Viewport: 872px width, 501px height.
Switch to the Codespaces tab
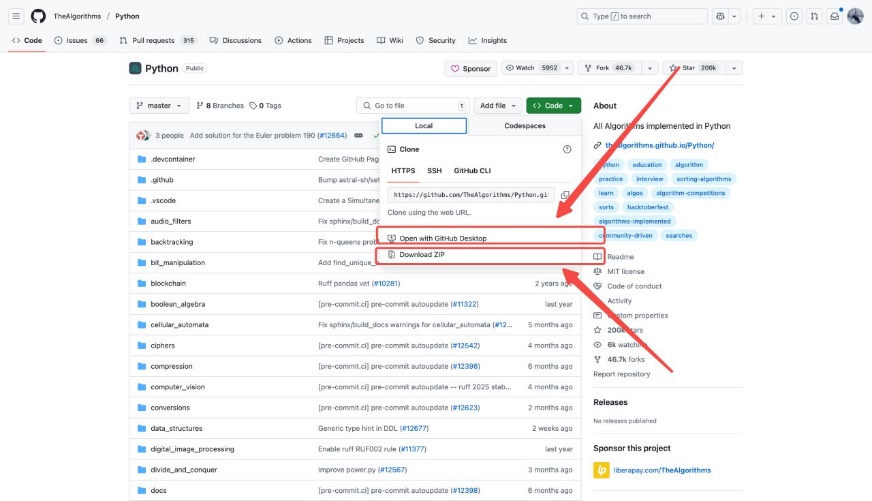coord(525,126)
